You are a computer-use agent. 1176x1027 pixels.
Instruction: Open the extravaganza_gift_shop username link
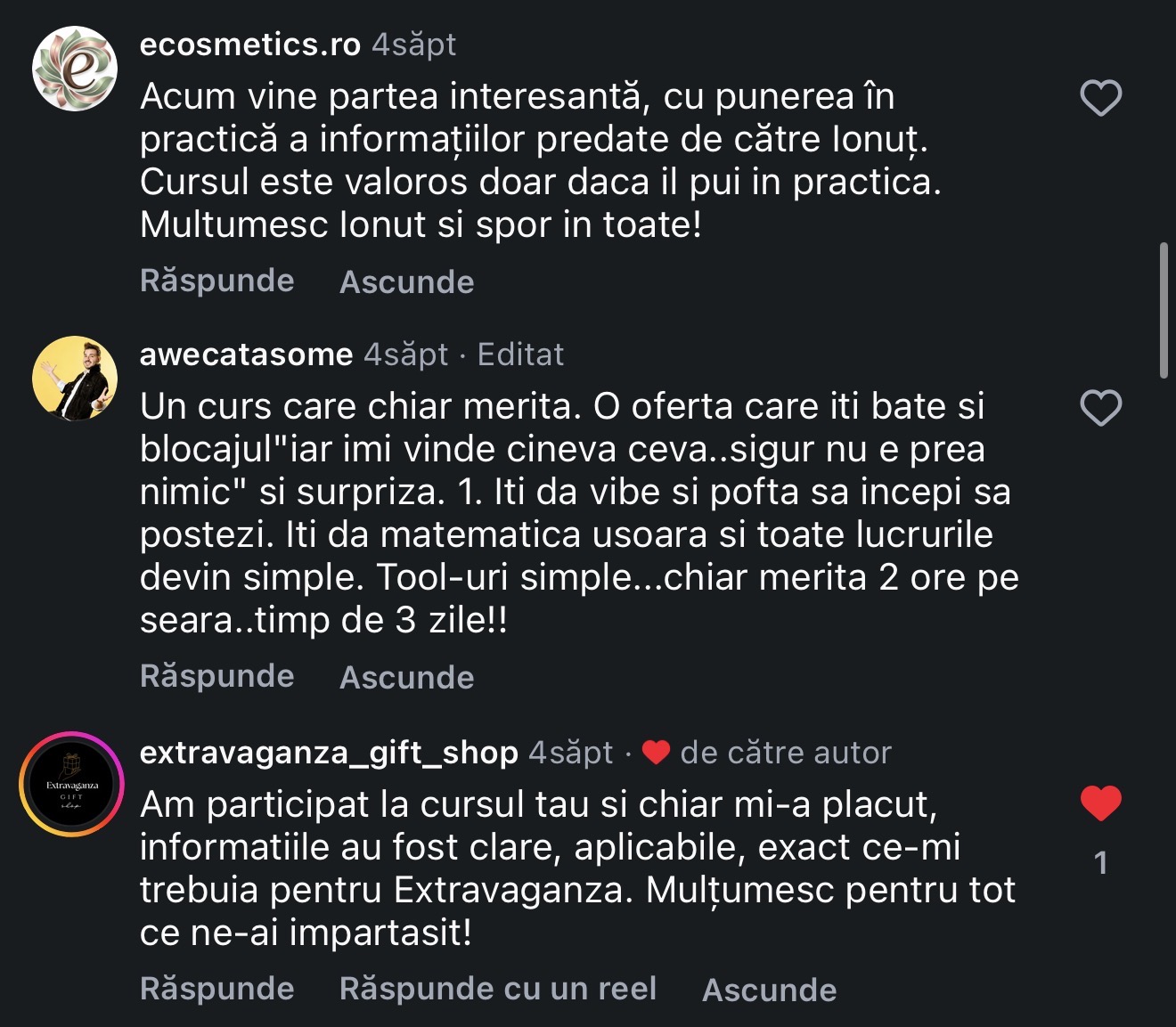point(329,753)
